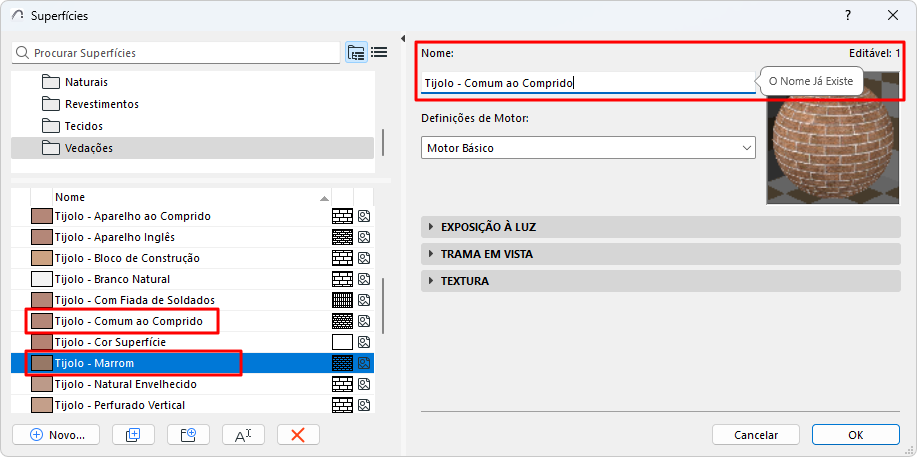Click the duplicate surface icon button

click(133, 435)
